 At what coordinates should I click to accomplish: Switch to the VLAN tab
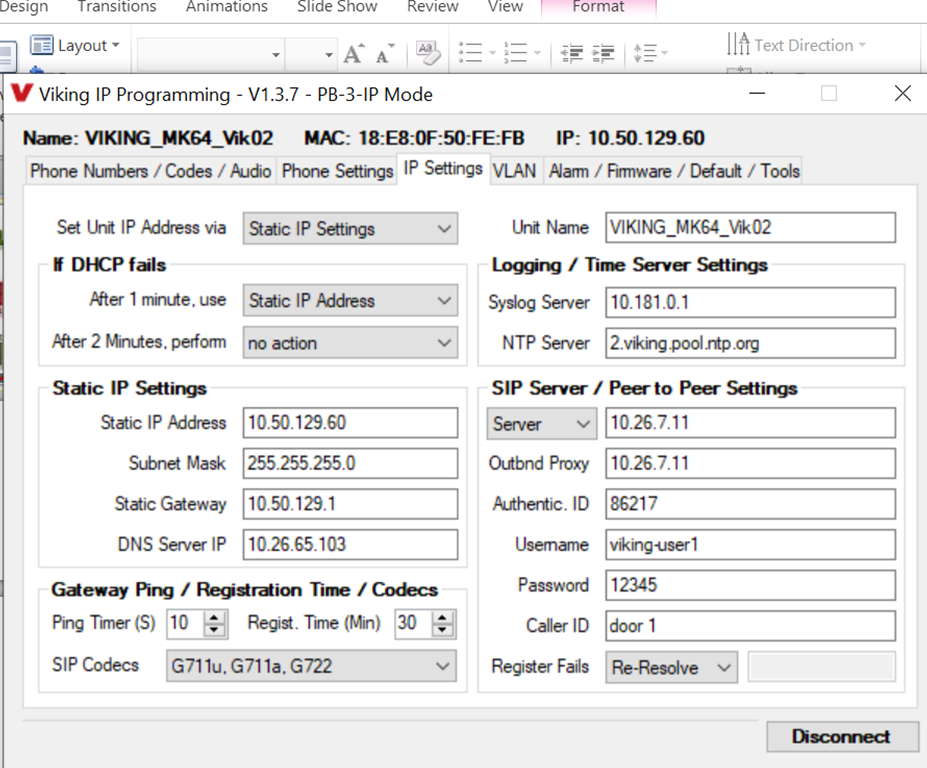pos(514,170)
